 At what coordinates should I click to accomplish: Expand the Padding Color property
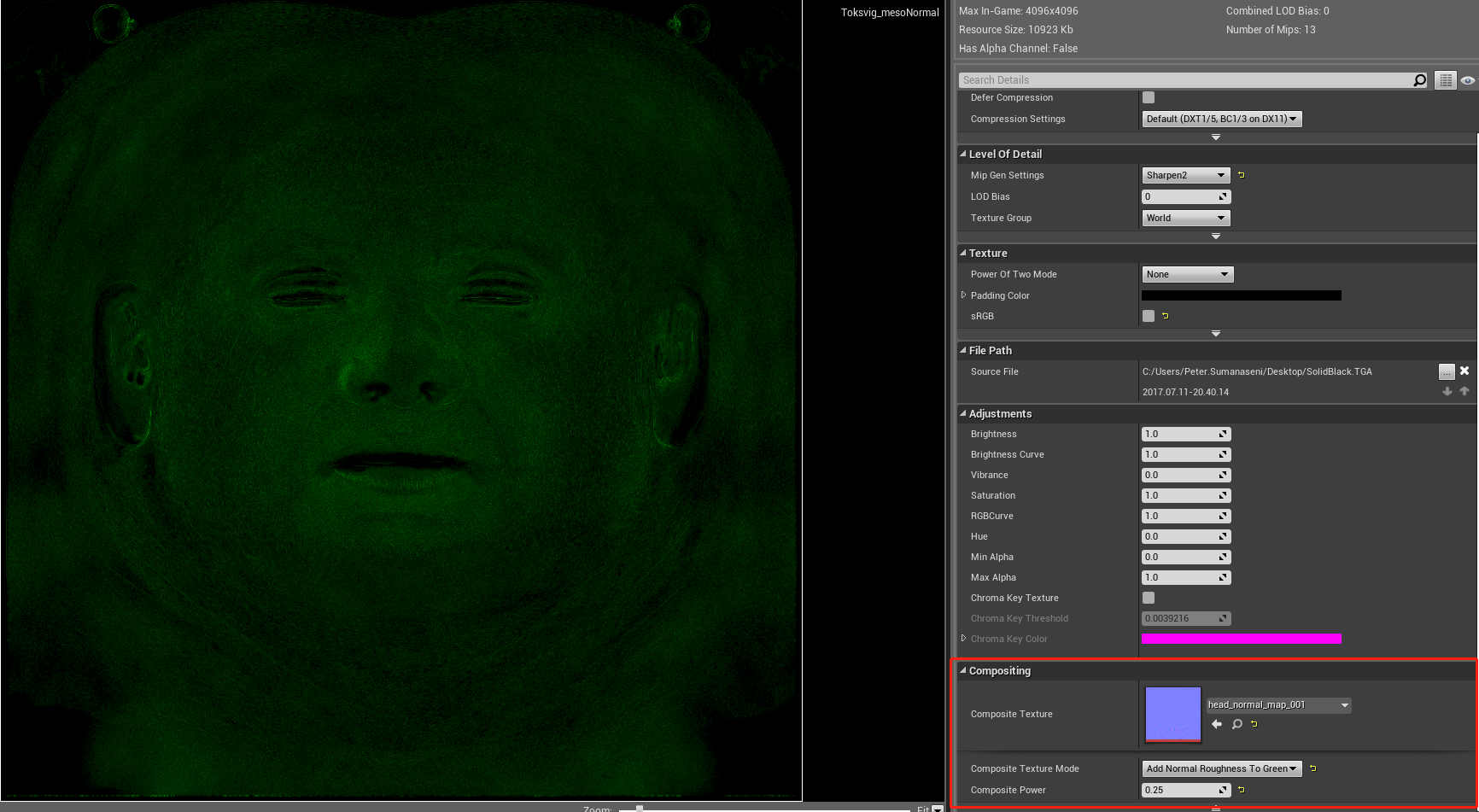(964, 295)
